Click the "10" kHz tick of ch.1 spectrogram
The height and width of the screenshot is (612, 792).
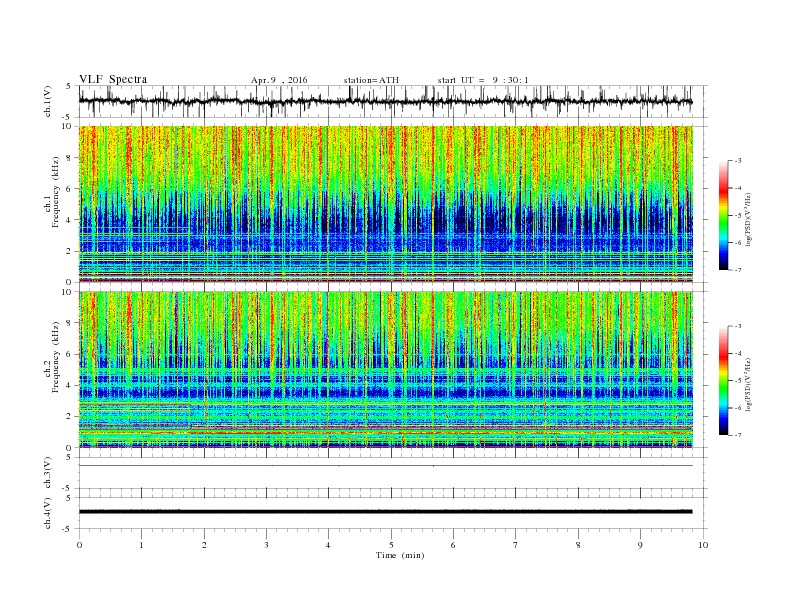pos(68,126)
